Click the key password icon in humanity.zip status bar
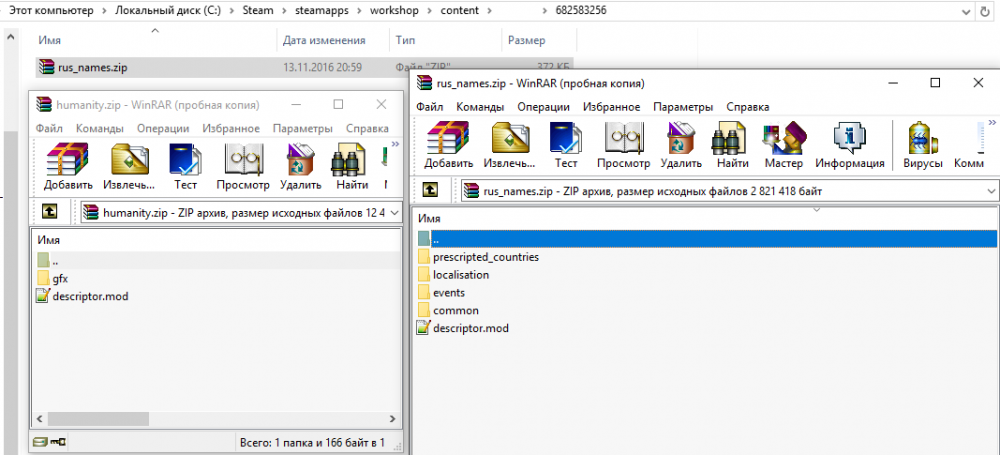1000x455 pixels. click(x=58, y=441)
